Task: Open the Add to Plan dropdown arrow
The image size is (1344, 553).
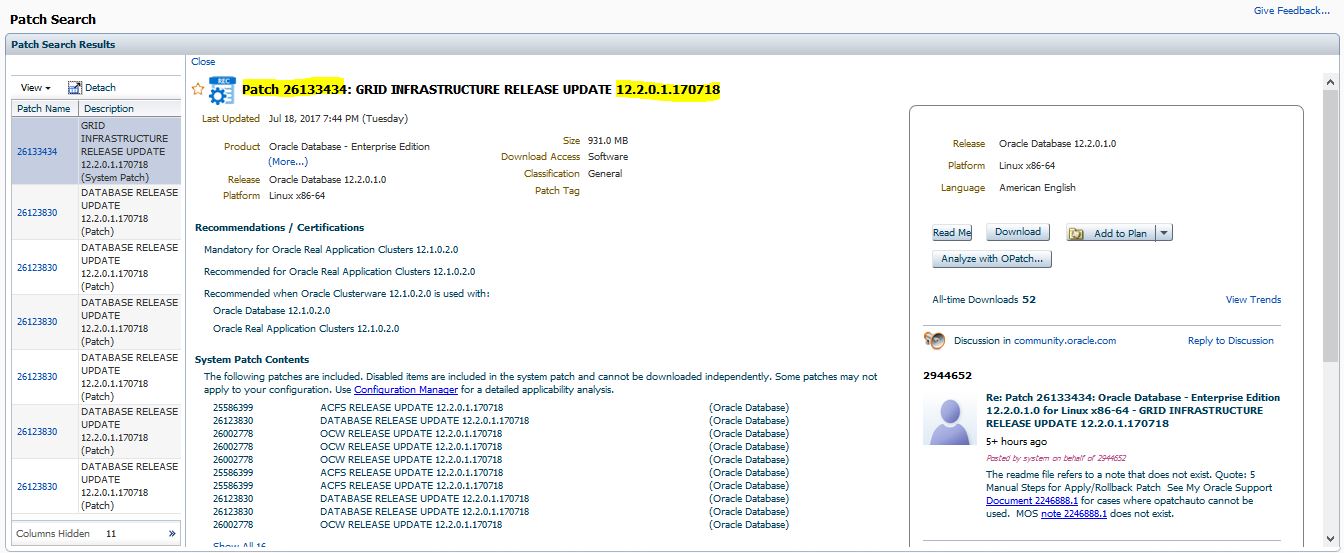Action: [1164, 233]
